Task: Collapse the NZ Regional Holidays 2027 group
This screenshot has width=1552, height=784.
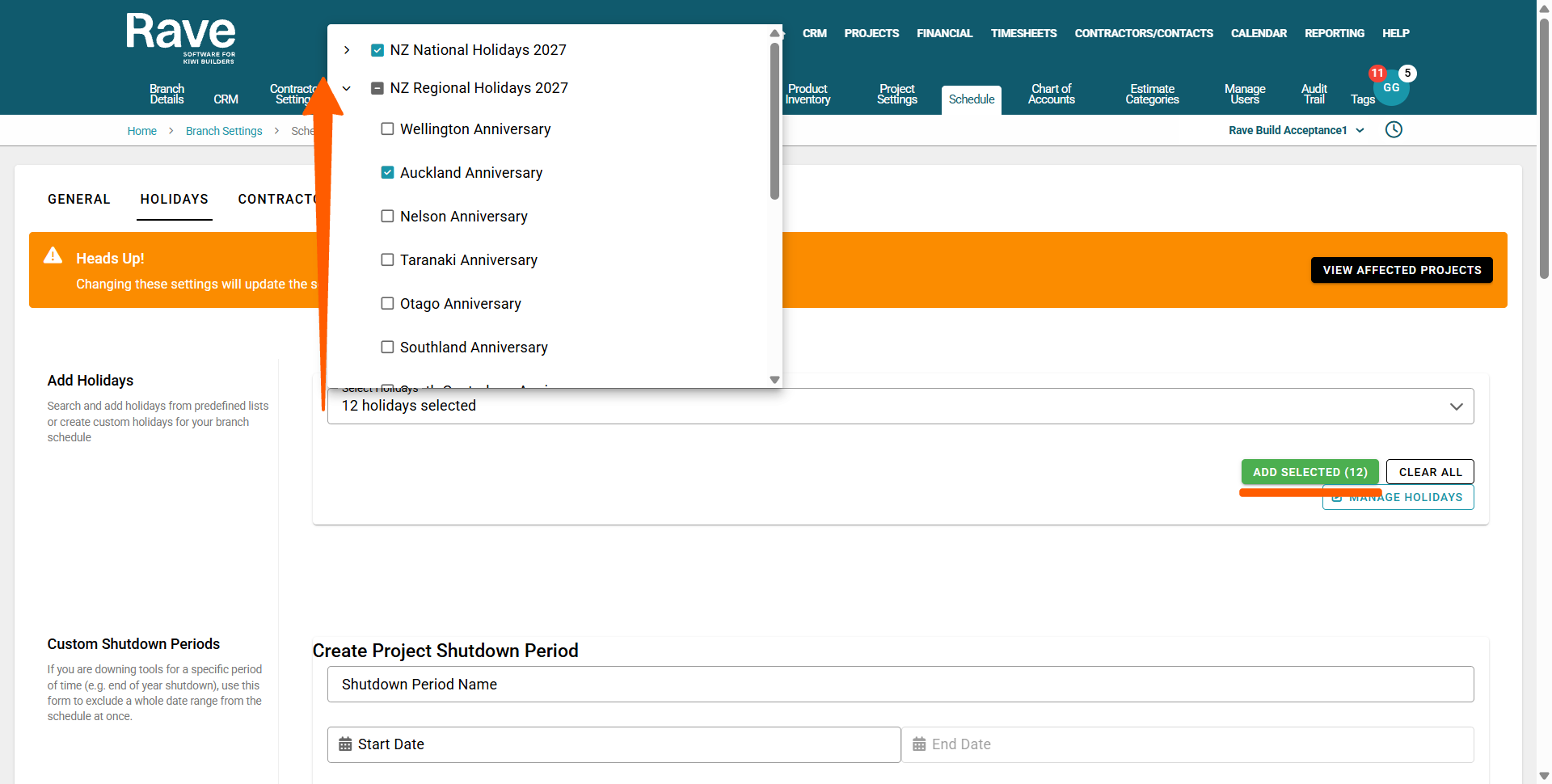Action: [347, 88]
